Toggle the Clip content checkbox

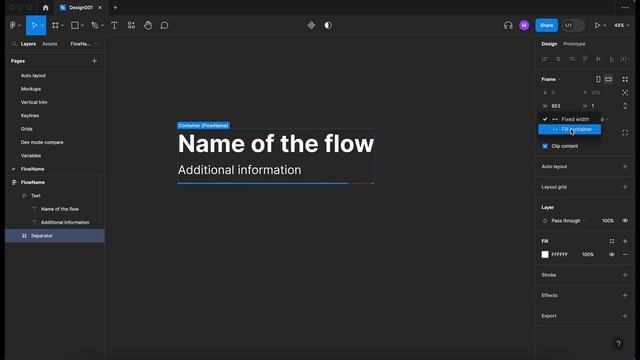coord(545,146)
